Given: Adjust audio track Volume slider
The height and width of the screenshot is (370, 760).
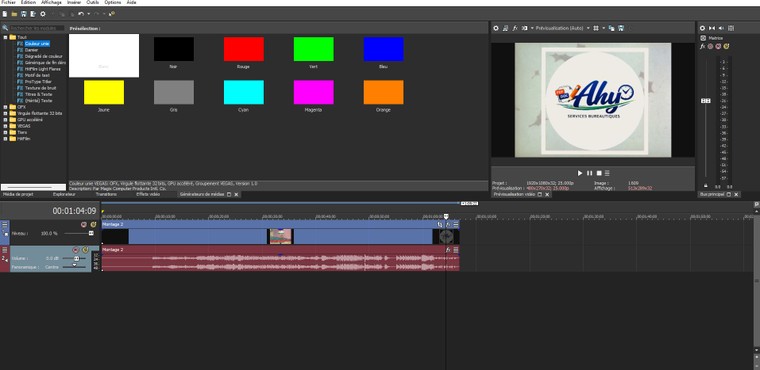Looking at the screenshot, I should (76, 259).
